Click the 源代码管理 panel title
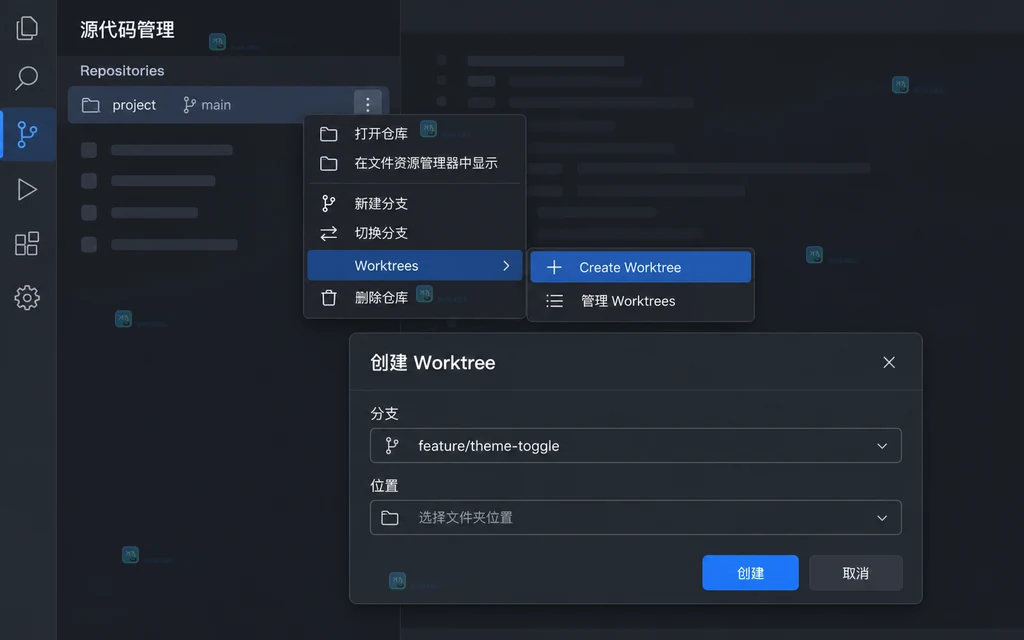 [x=127, y=30]
